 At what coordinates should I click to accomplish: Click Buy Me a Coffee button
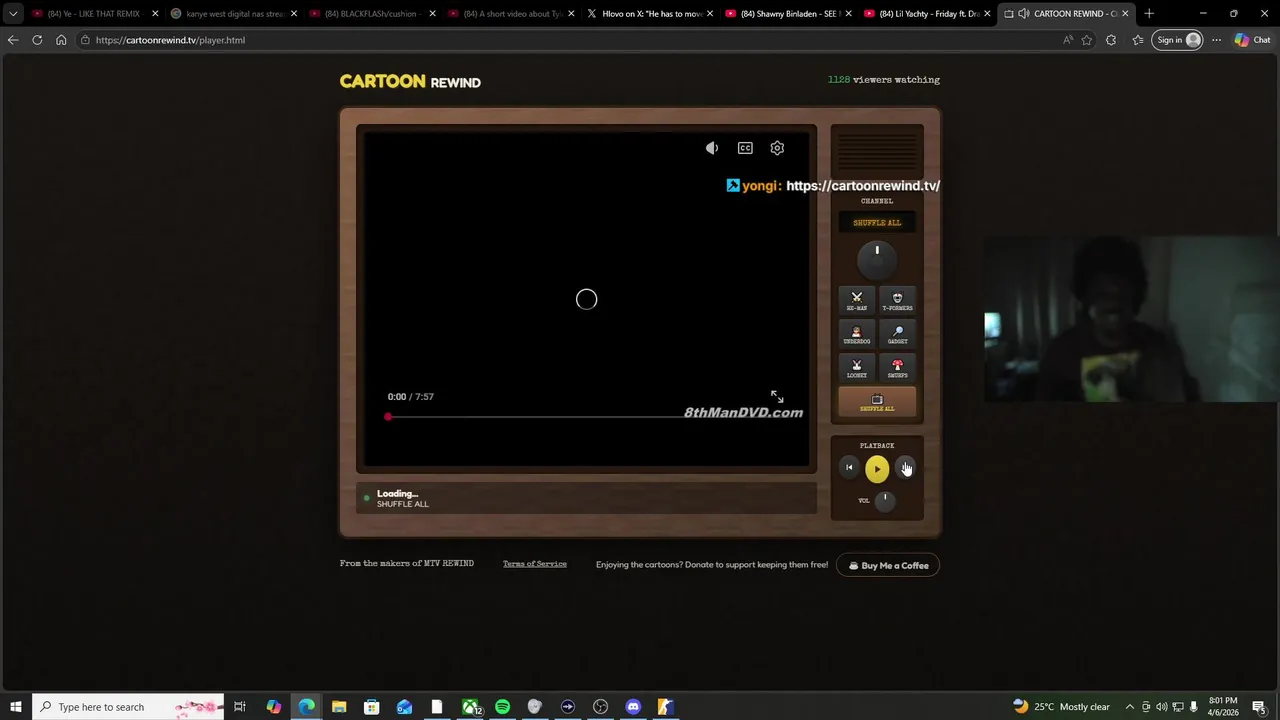888,565
